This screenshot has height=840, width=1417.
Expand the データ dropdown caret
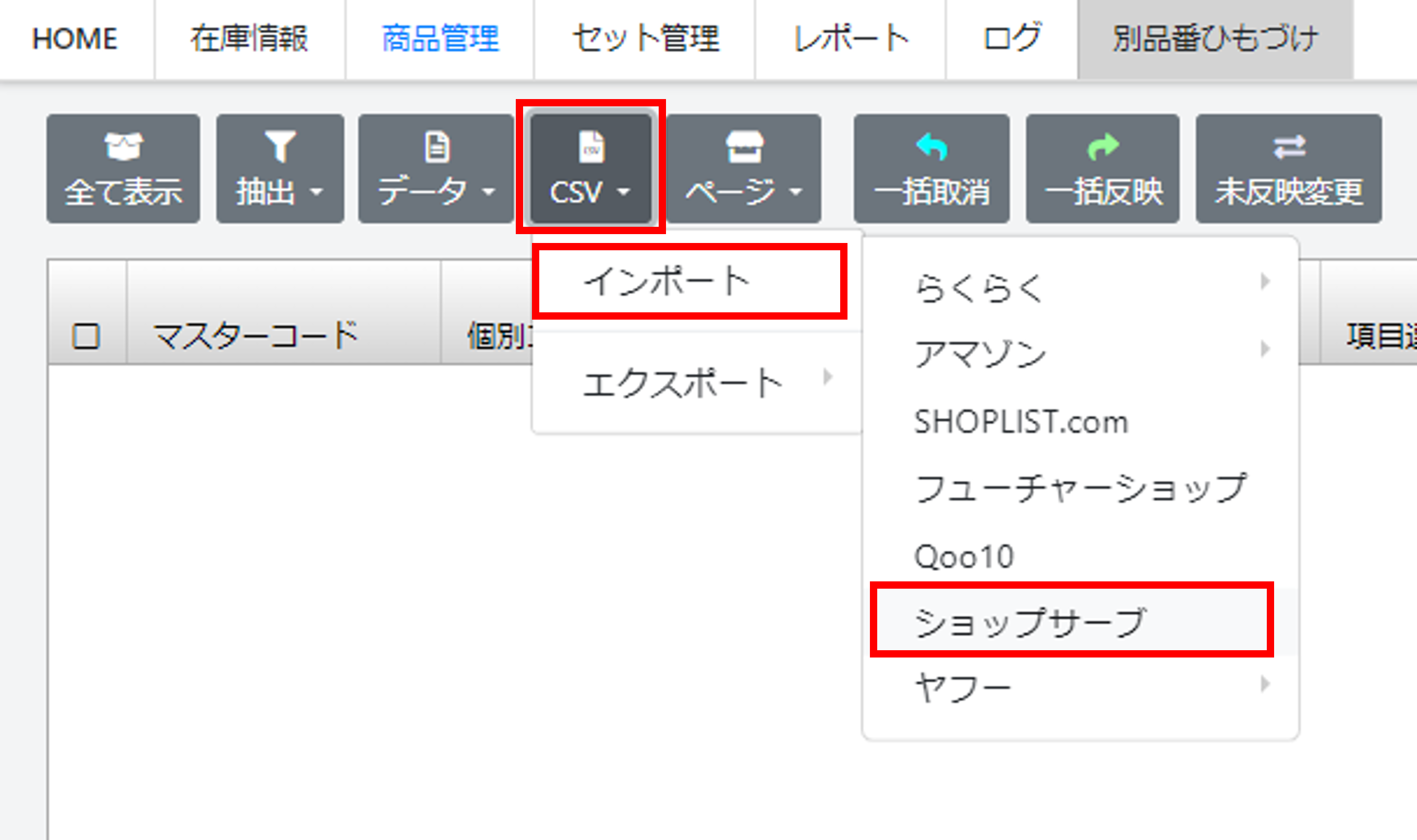488,192
